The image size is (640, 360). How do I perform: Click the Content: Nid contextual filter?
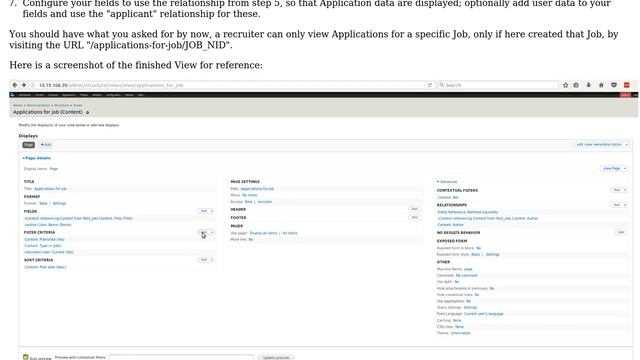click(448, 197)
